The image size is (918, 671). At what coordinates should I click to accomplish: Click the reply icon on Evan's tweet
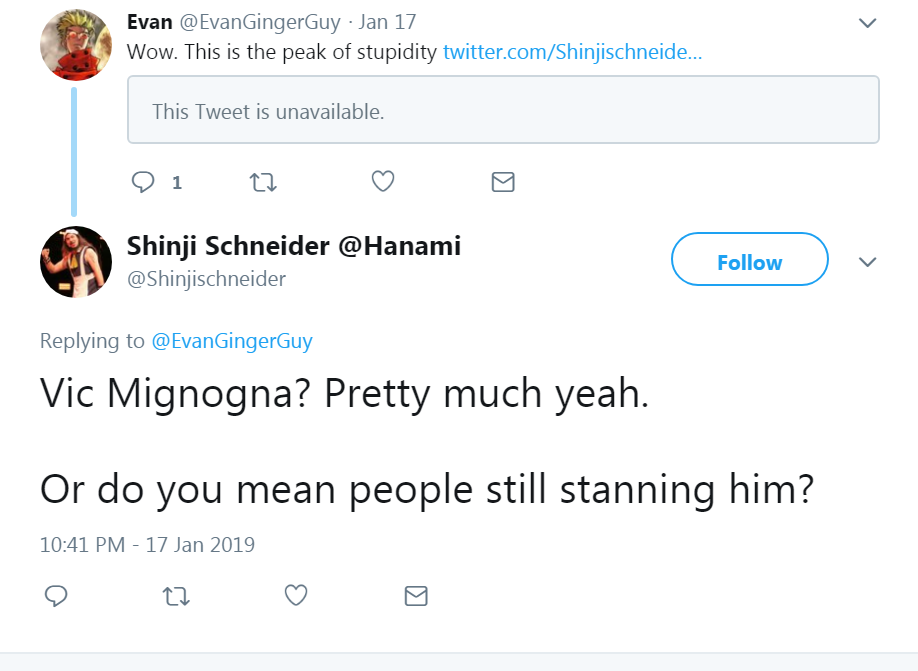click(x=143, y=182)
